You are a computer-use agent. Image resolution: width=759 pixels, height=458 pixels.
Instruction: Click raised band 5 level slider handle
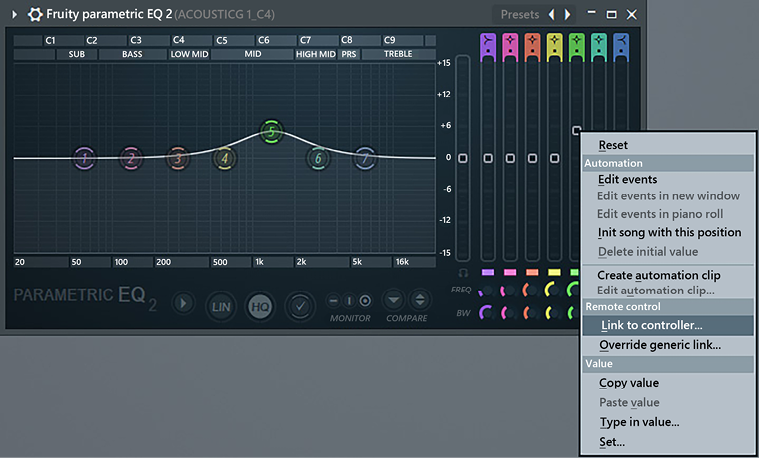pyautogui.click(x=576, y=131)
